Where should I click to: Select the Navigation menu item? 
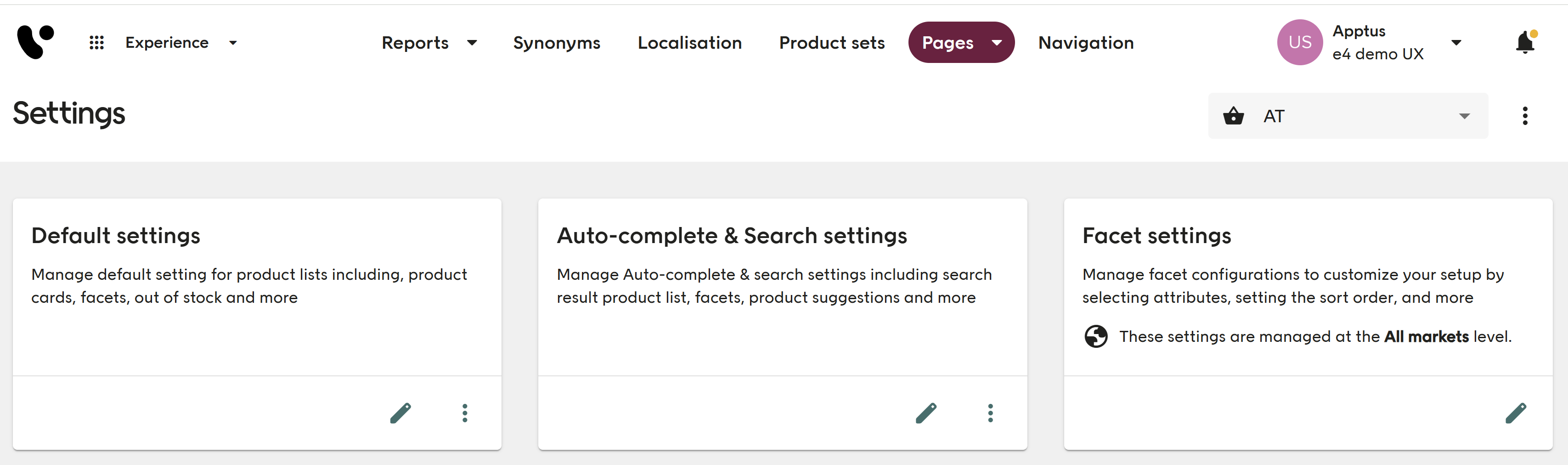pos(1085,43)
